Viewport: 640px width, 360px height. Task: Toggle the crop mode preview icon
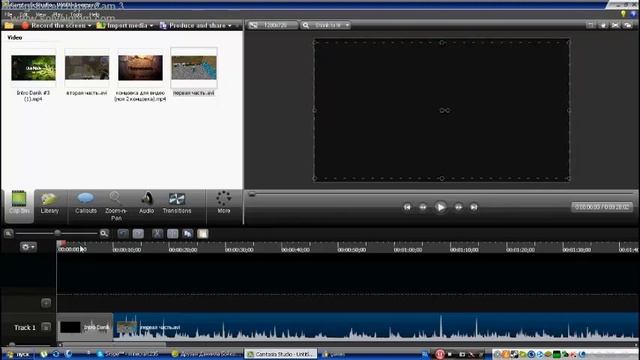point(591,25)
